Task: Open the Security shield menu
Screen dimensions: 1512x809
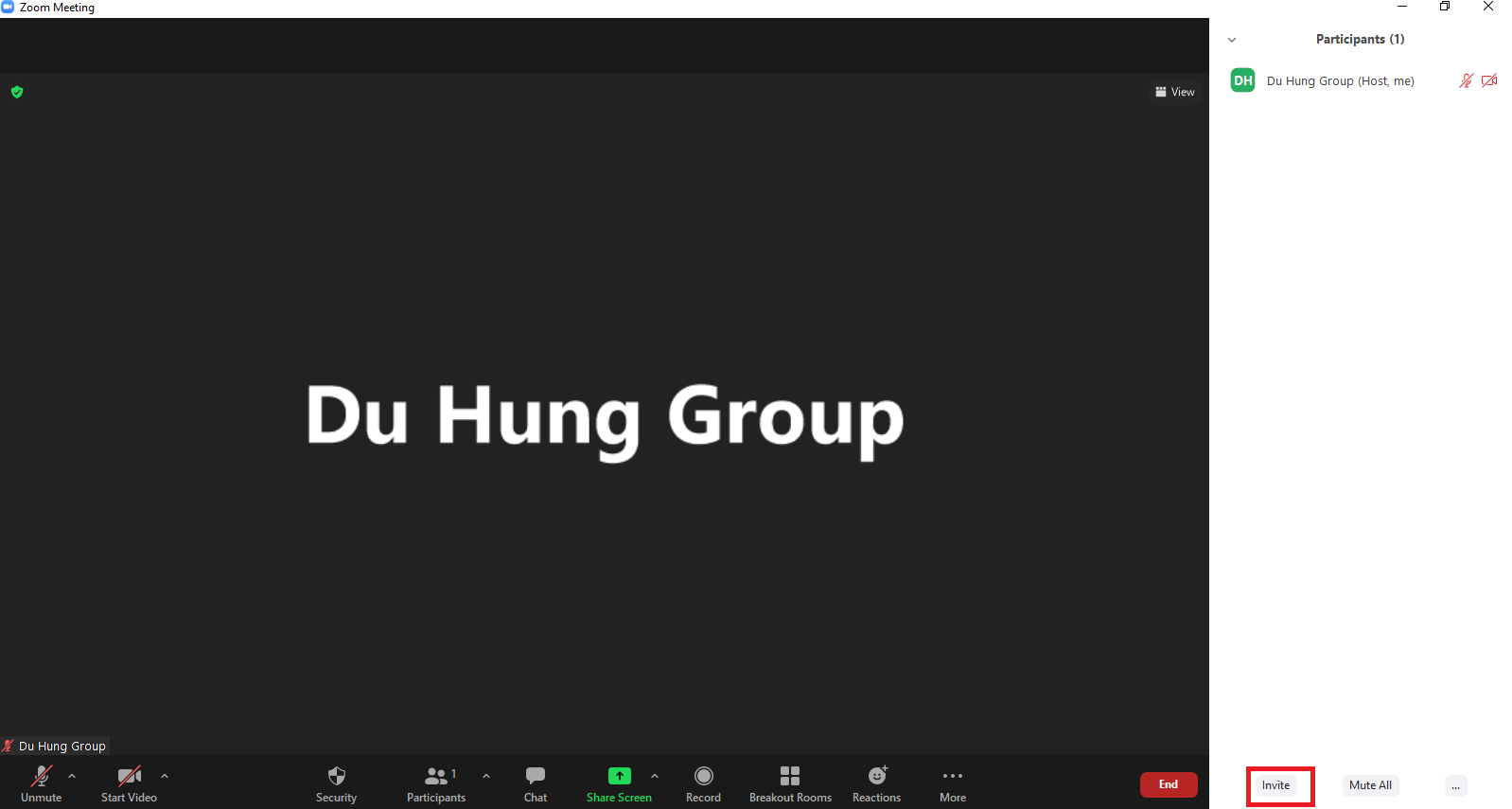Action: click(336, 784)
